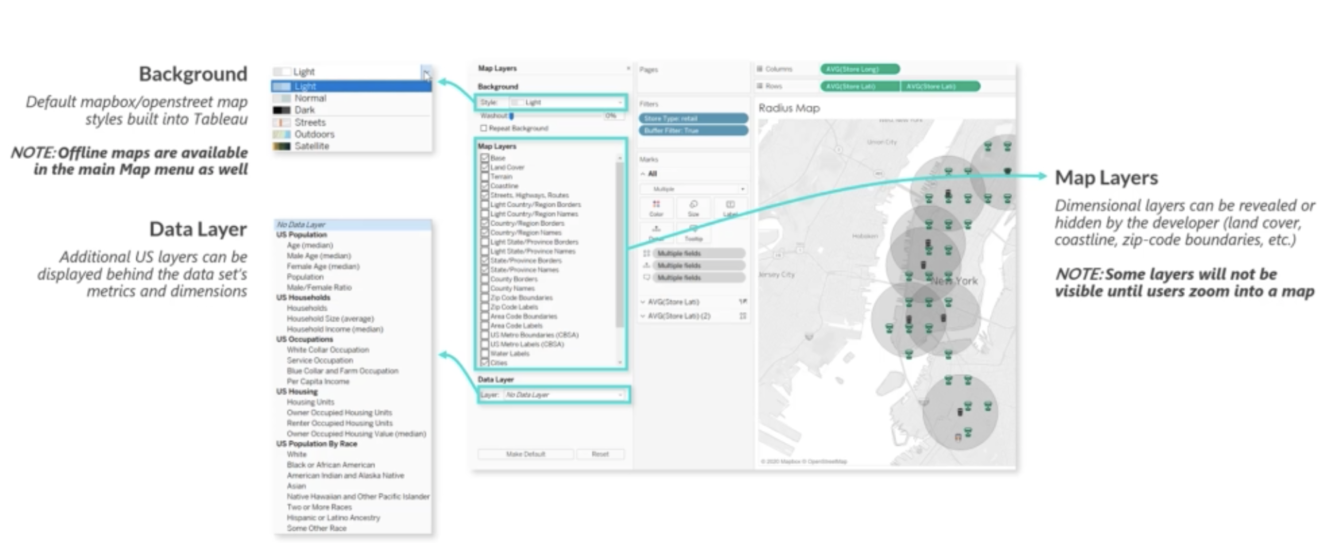This screenshot has width=1334, height=547.
Task: Select White Collar Occupation data layer
Action: coord(328,350)
